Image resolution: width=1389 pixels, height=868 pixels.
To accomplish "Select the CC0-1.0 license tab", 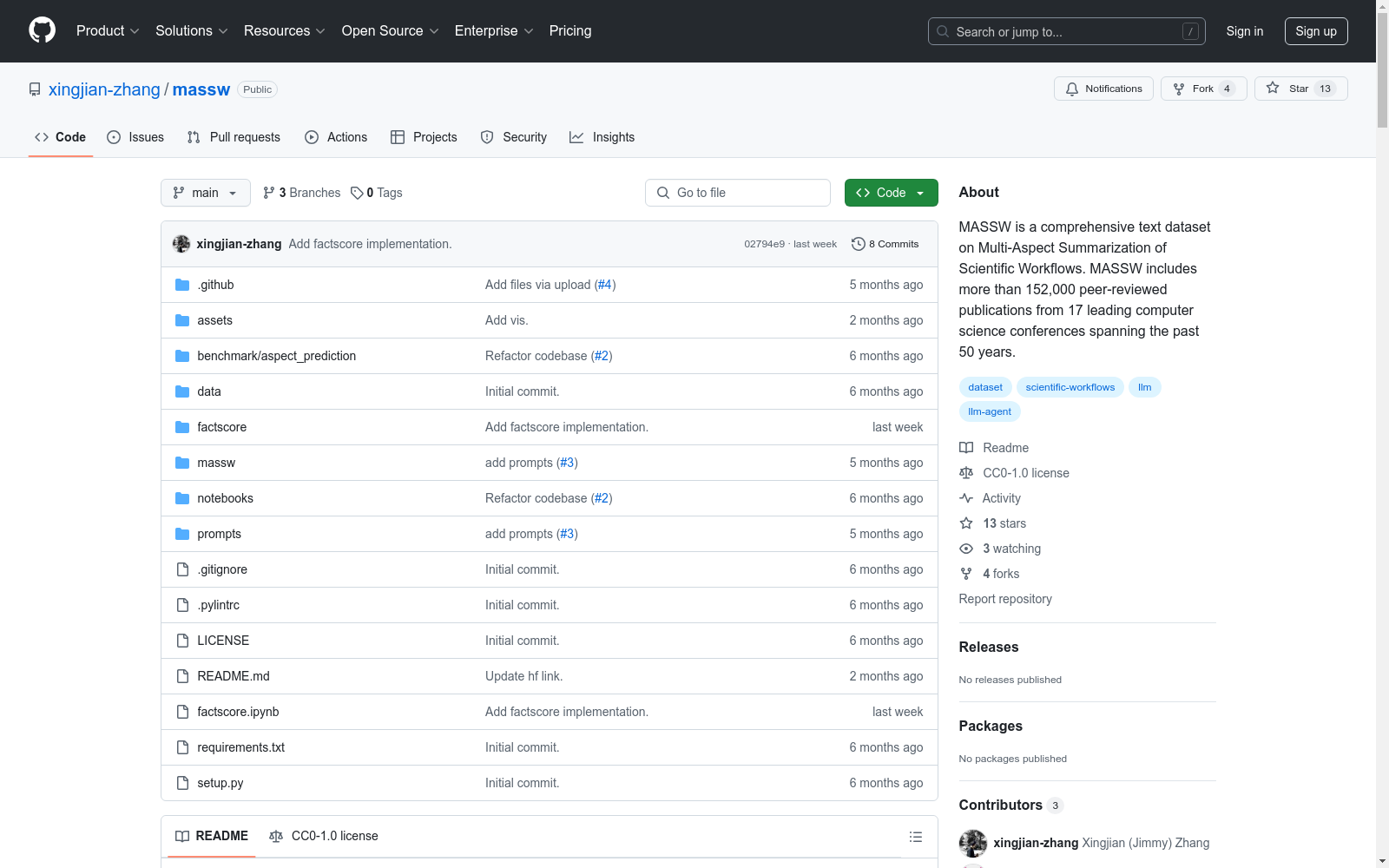I will click(324, 837).
